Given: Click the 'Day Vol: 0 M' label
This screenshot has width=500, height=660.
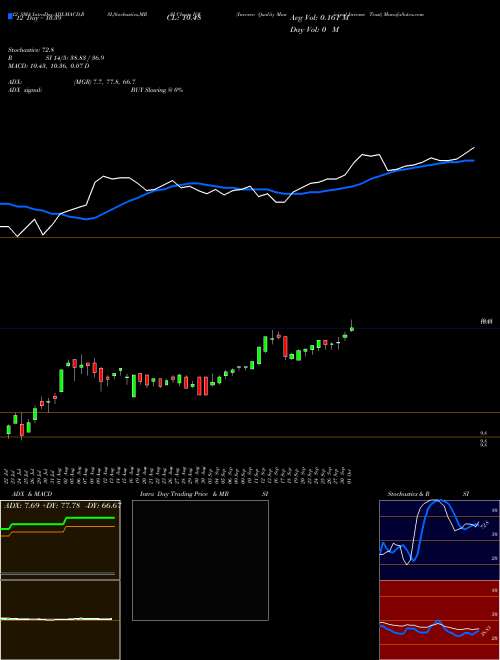Looking at the screenshot, I should (x=314, y=29).
